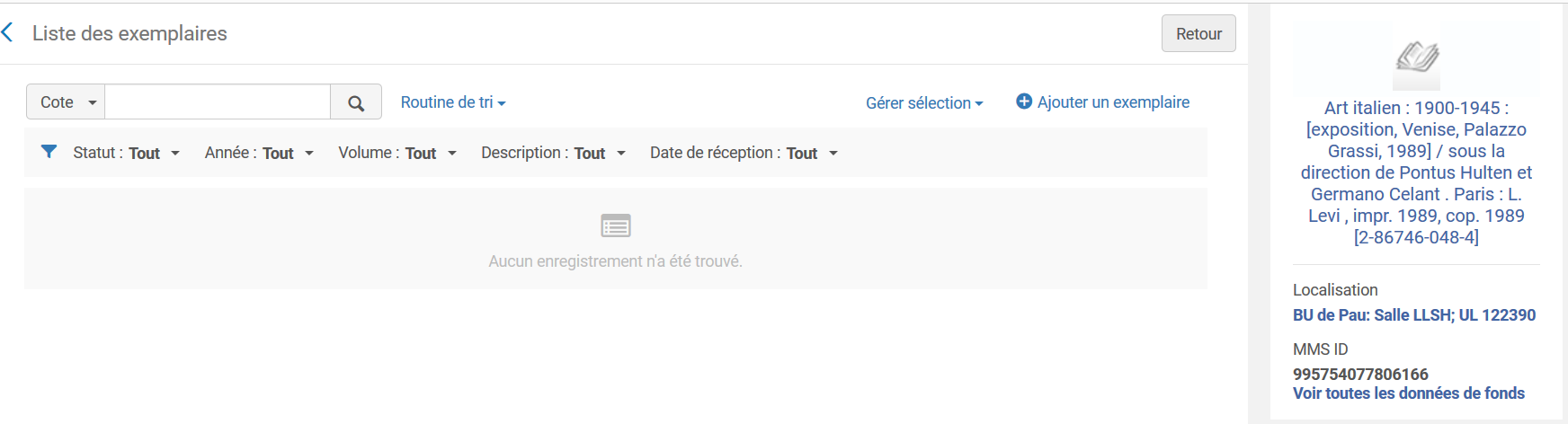Click Voir toutes les données de fonds
The height and width of the screenshot is (424, 1568).
pos(1409,393)
